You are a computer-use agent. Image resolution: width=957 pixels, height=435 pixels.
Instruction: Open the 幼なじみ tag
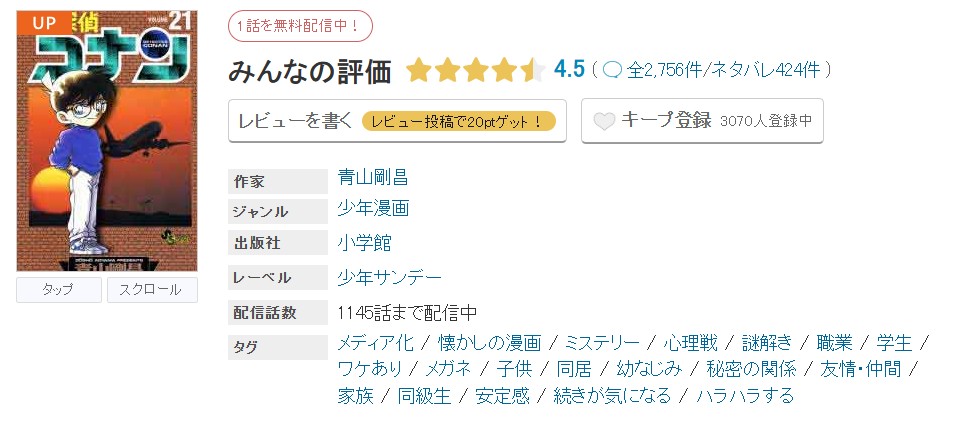[649, 368]
